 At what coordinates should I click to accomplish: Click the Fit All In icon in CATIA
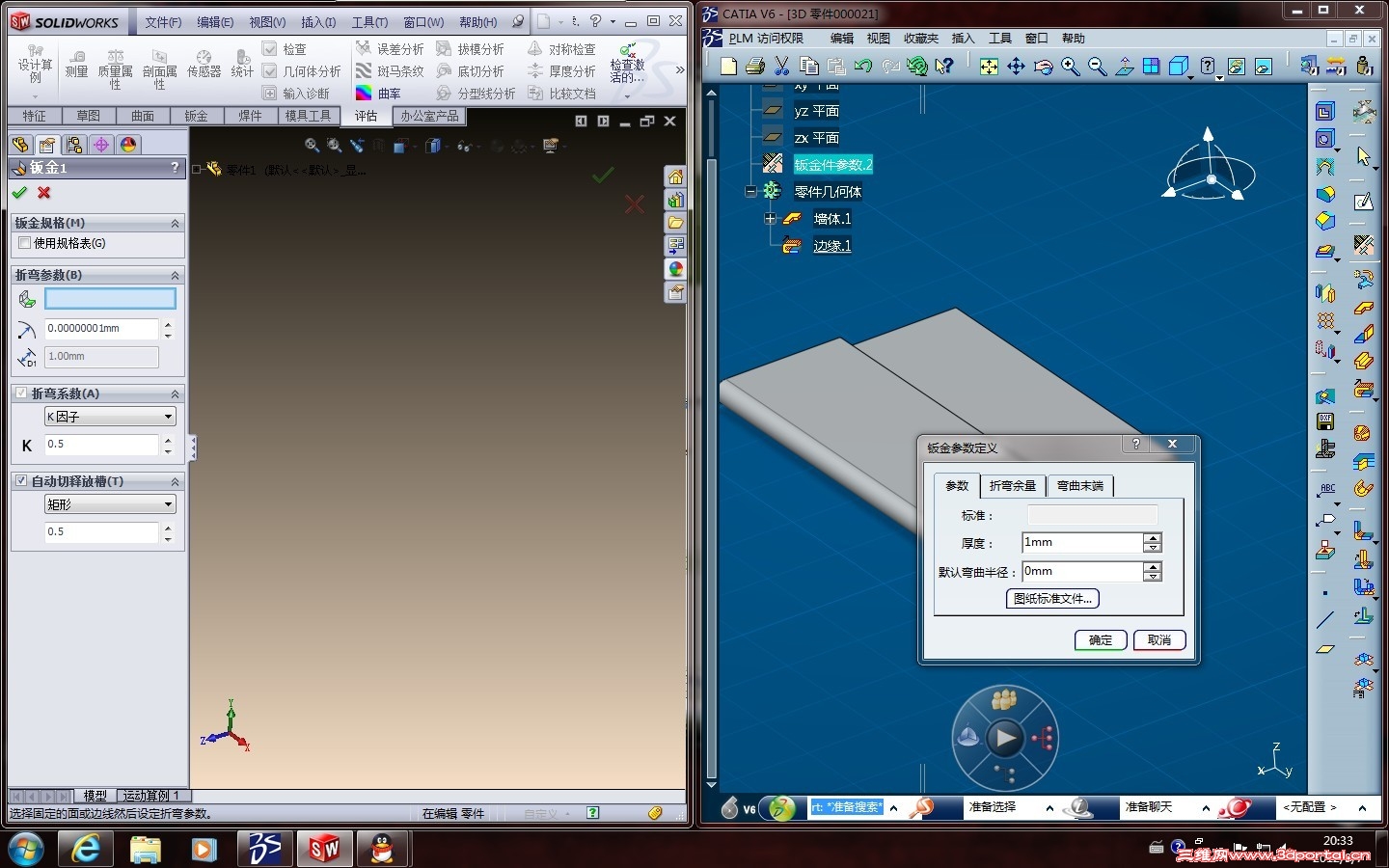click(989, 66)
